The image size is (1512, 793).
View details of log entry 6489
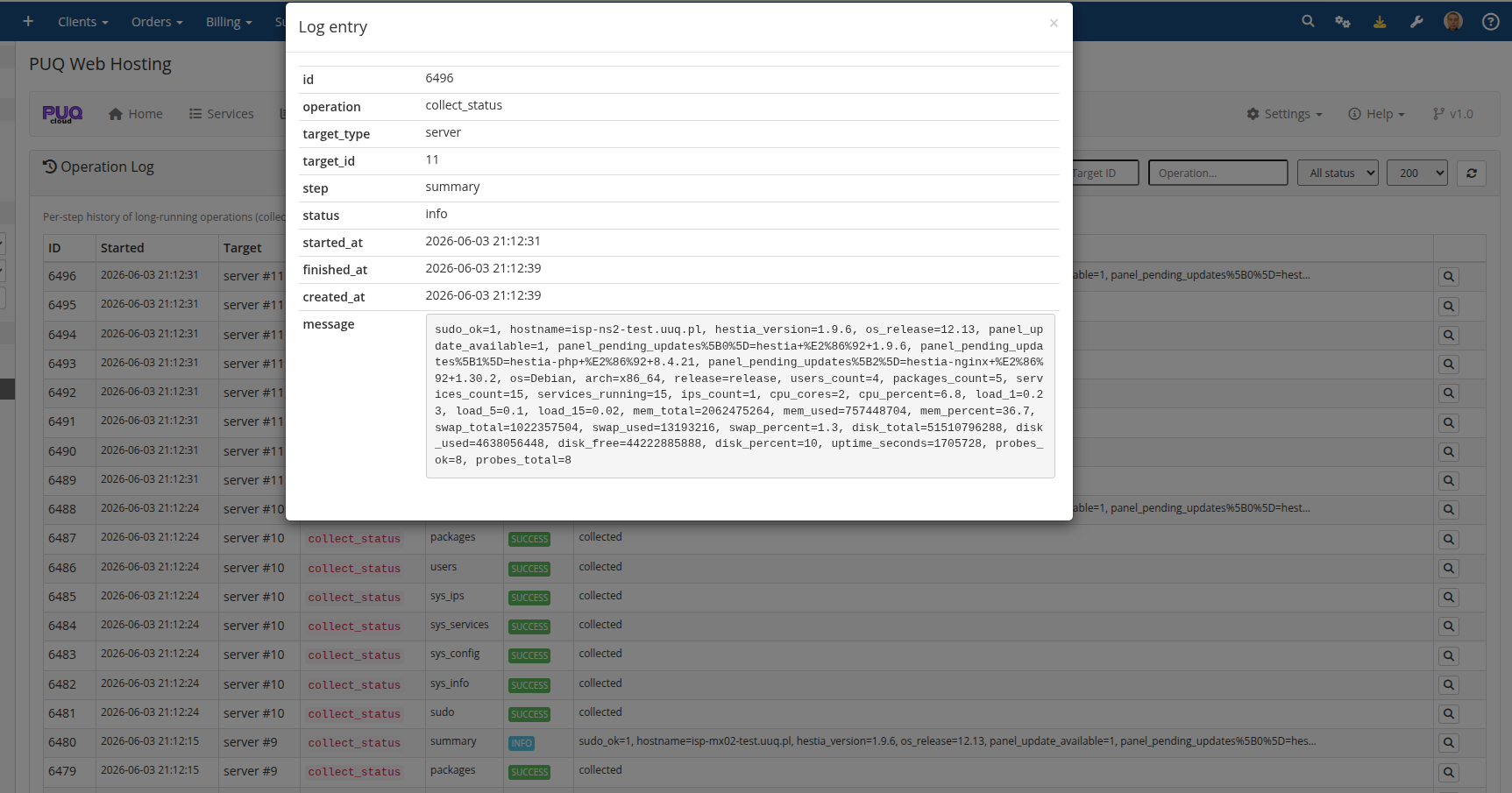[x=1449, y=480]
